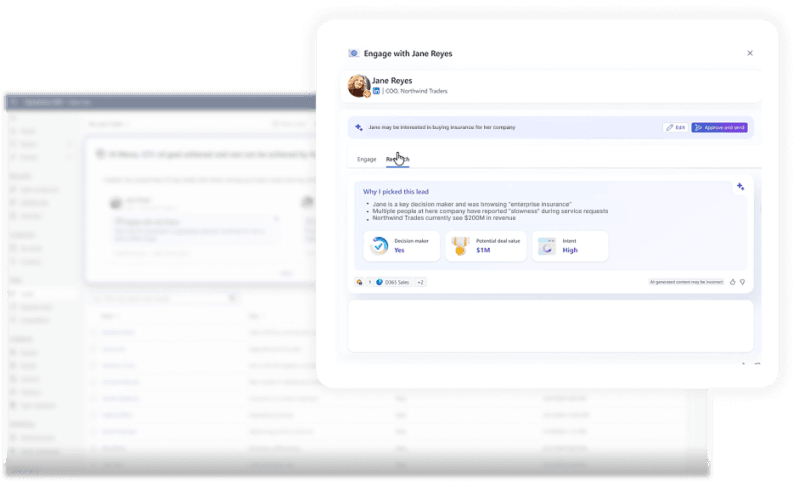Image resolution: width=799 pixels, height=487 pixels.
Task: Click the search field above the leads list
Action: [x=150, y=298]
